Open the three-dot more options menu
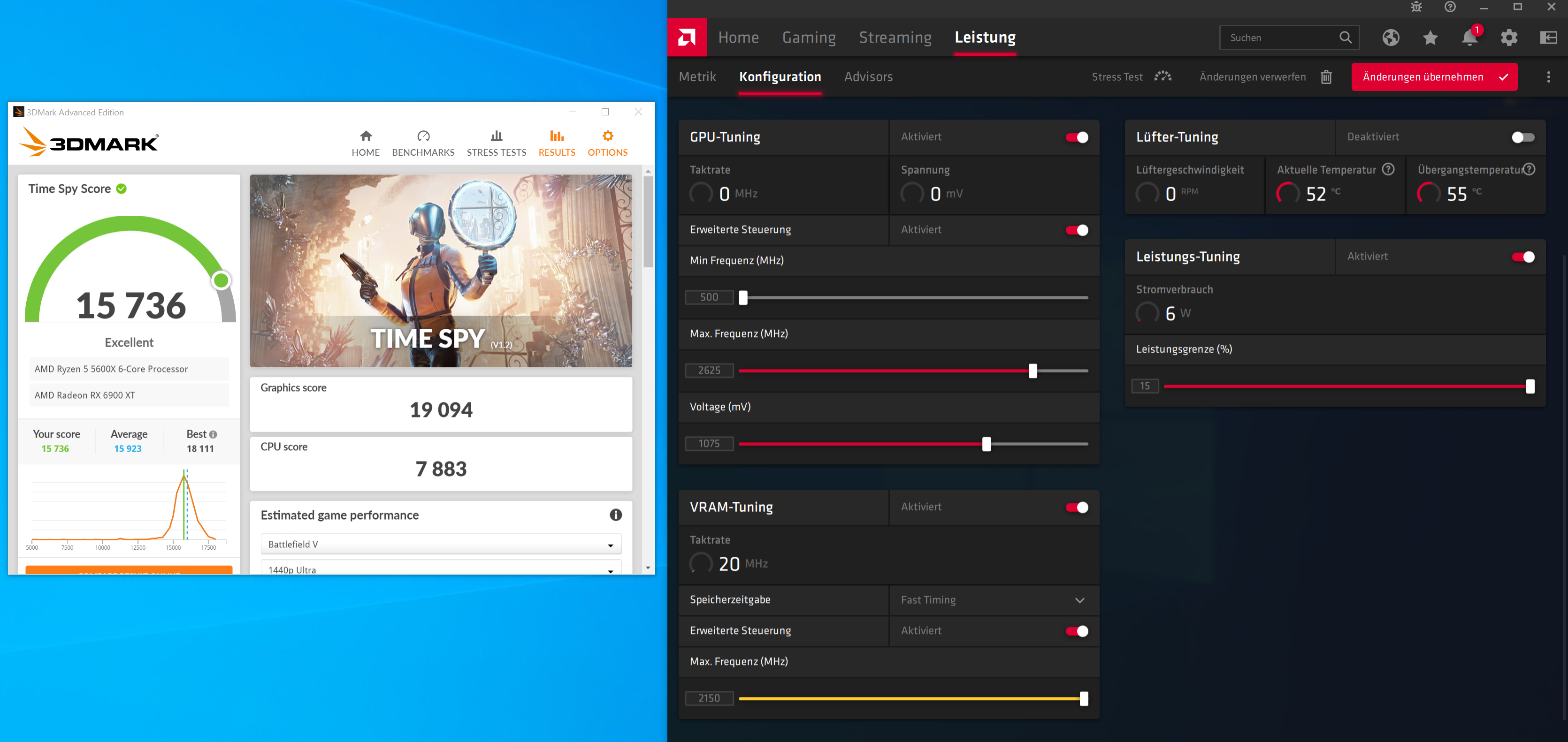Screen dimensions: 1568x742 pos(1548,77)
